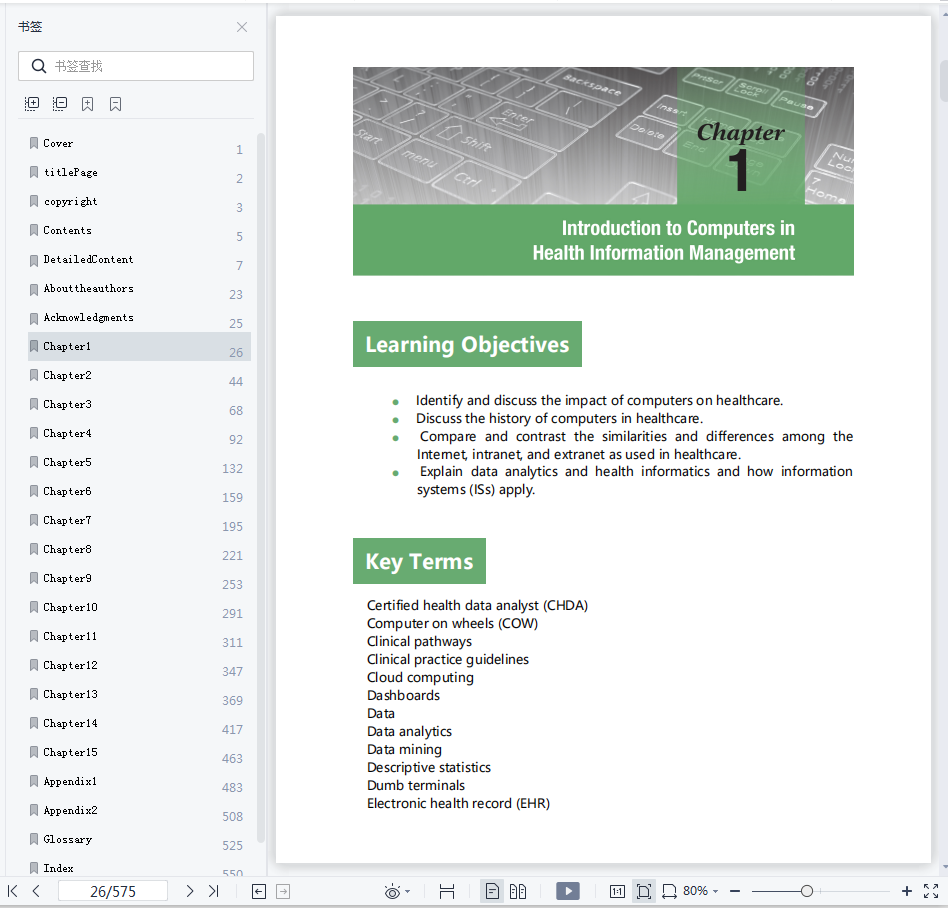Go to Chapter15 bookmark
Image resolution: width=948 pixels, height=908 pixels.
tap(139, 753)
